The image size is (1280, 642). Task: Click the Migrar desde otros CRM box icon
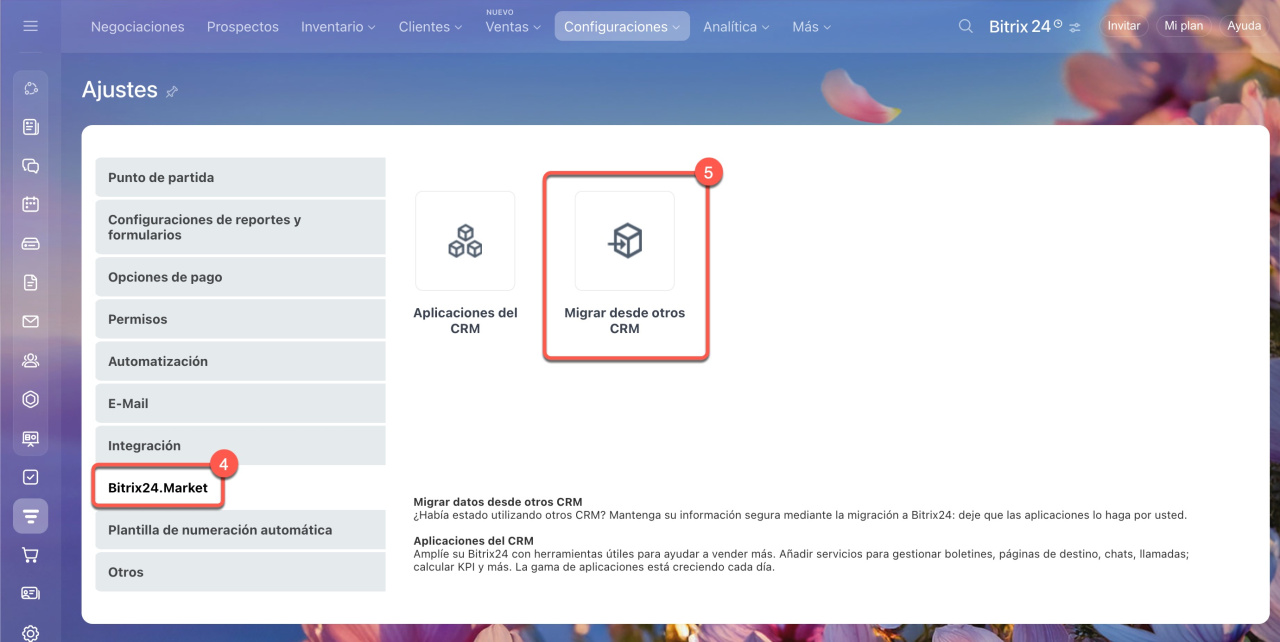click(625, 241)
